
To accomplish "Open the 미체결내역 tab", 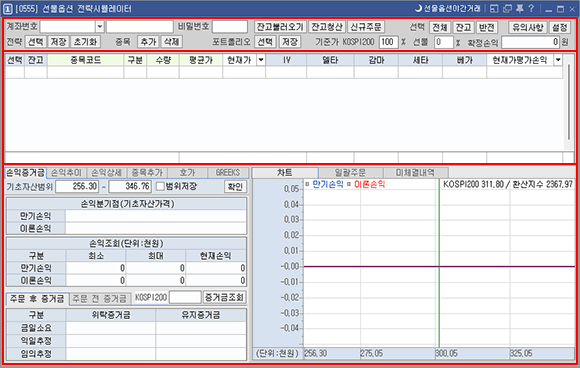I will click(415, 173).
